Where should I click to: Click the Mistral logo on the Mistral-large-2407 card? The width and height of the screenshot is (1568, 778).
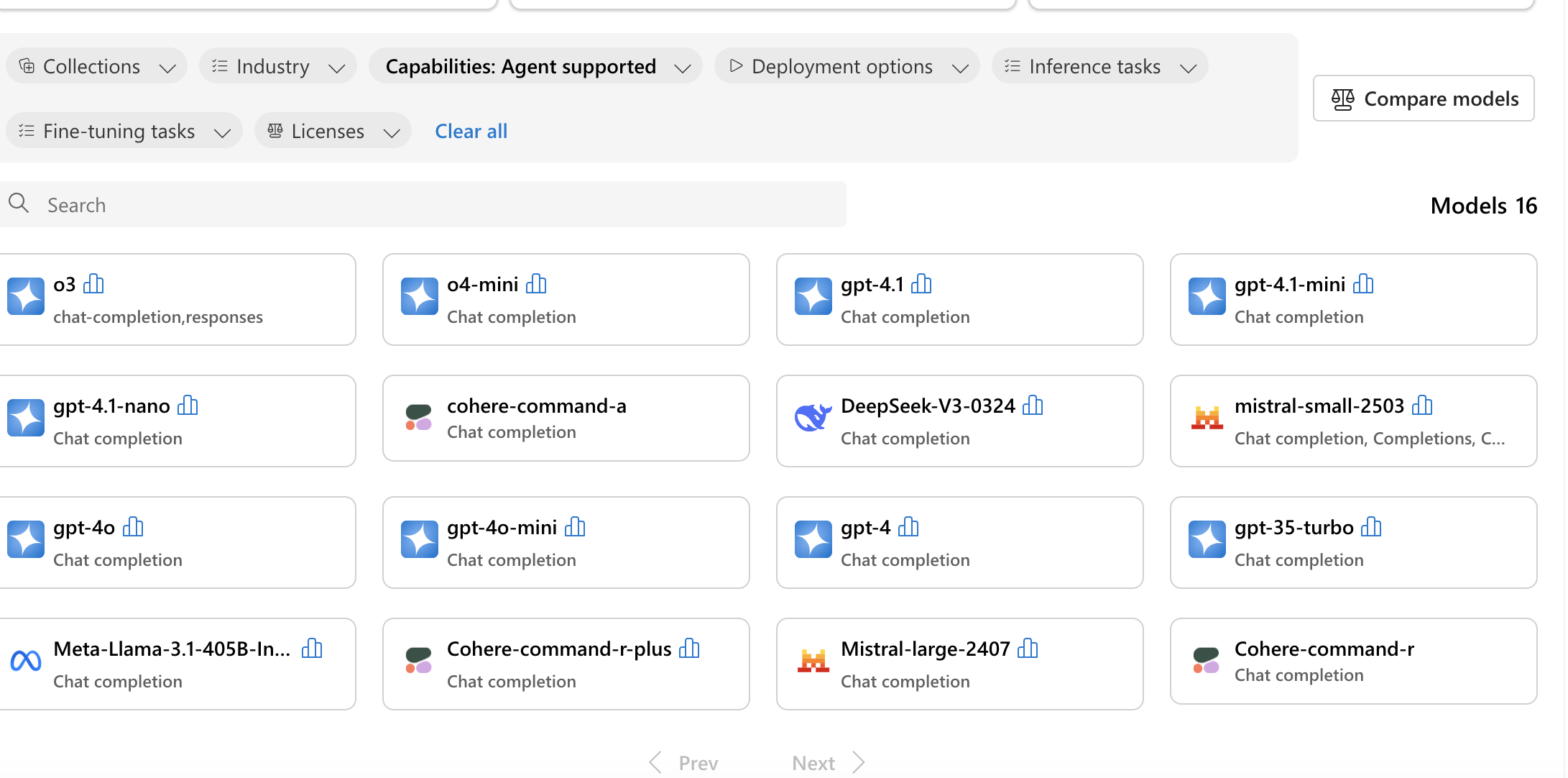pyautogui.click(x=813, y=661)
